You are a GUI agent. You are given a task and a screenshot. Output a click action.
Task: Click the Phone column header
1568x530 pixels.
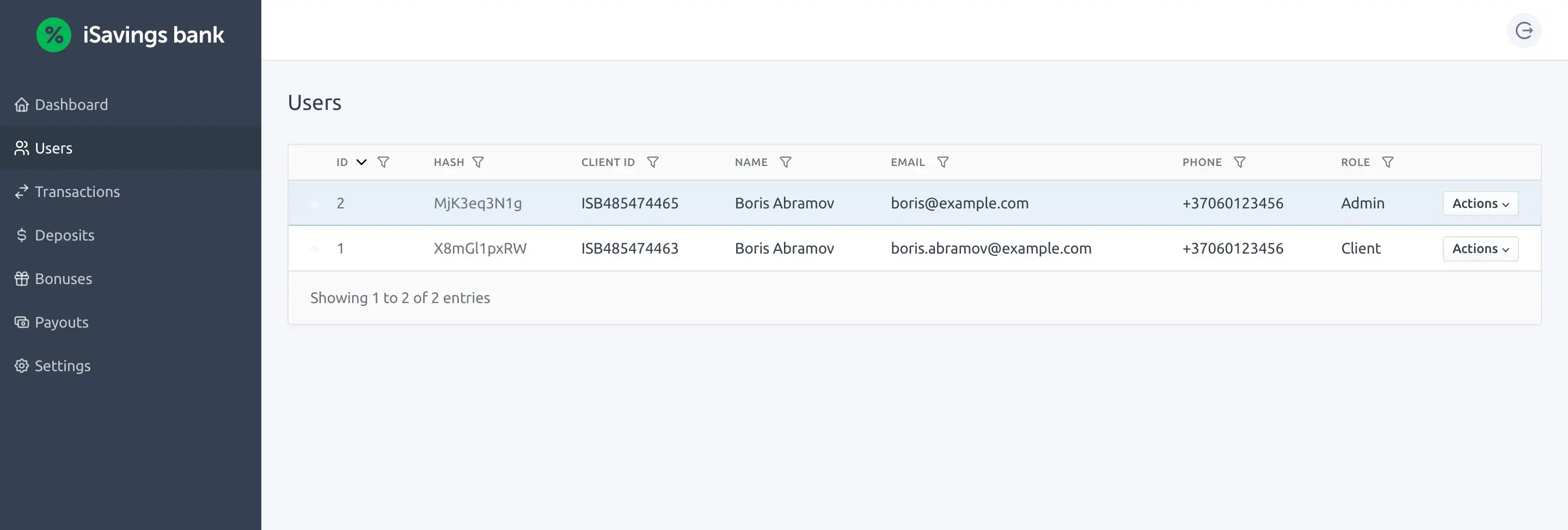(x=1202, y=163)
